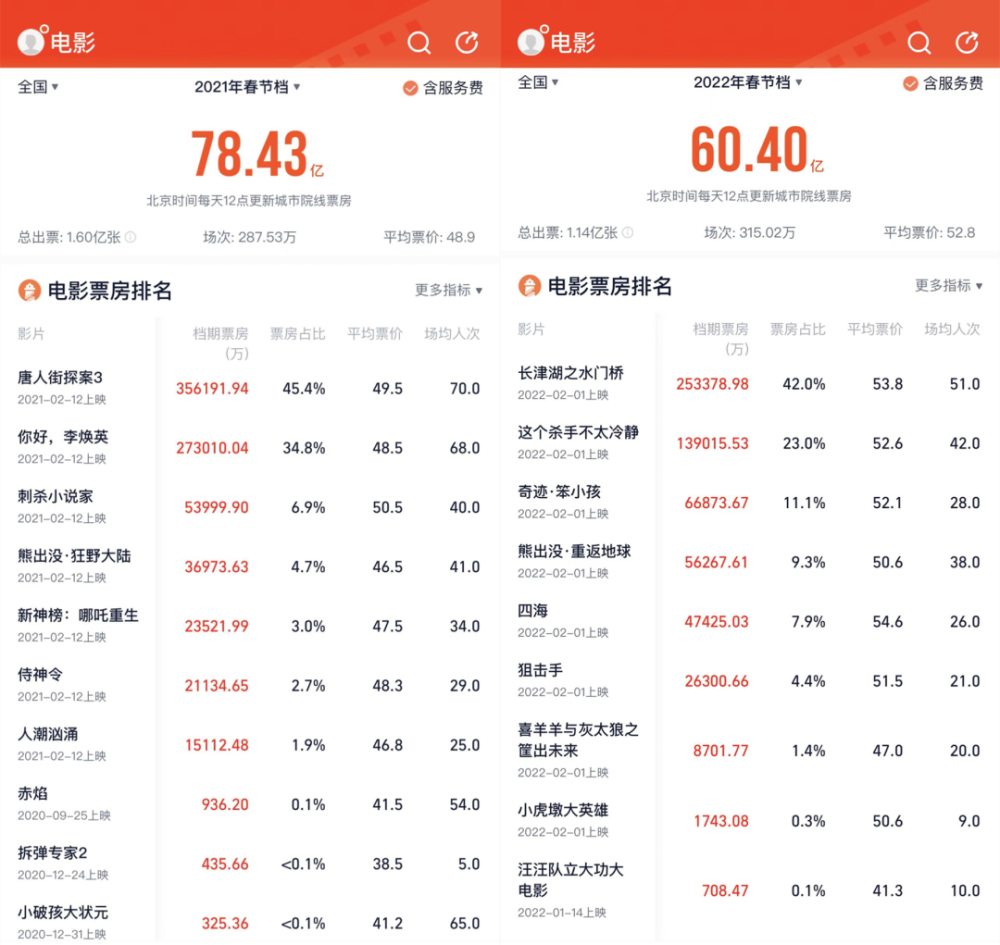Click 票房占比 column header in 2022 panel

(798, 330)
